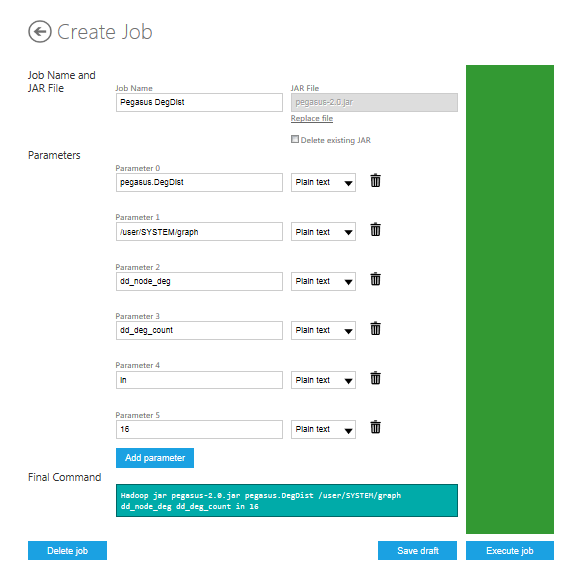
Task: Save the job as a draft
Action: 417,551
